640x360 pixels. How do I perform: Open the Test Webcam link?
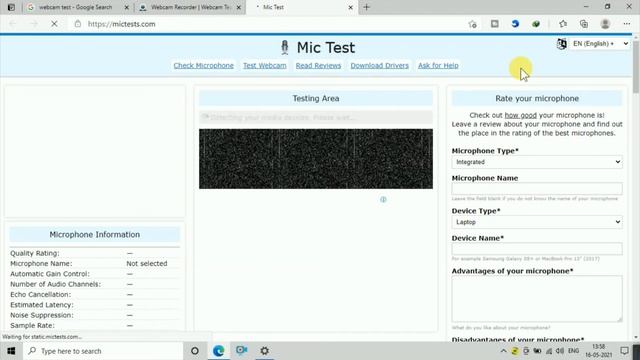(264, 65)
